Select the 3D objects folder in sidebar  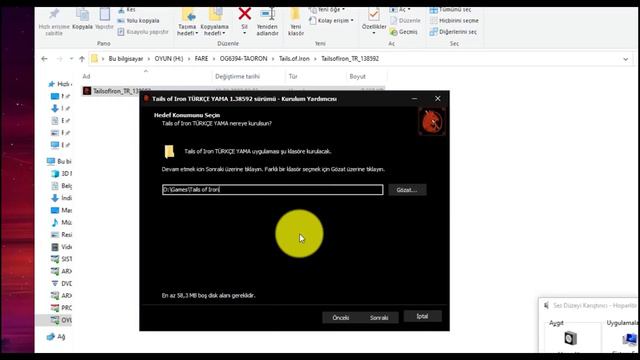click(x=61, y=173)
